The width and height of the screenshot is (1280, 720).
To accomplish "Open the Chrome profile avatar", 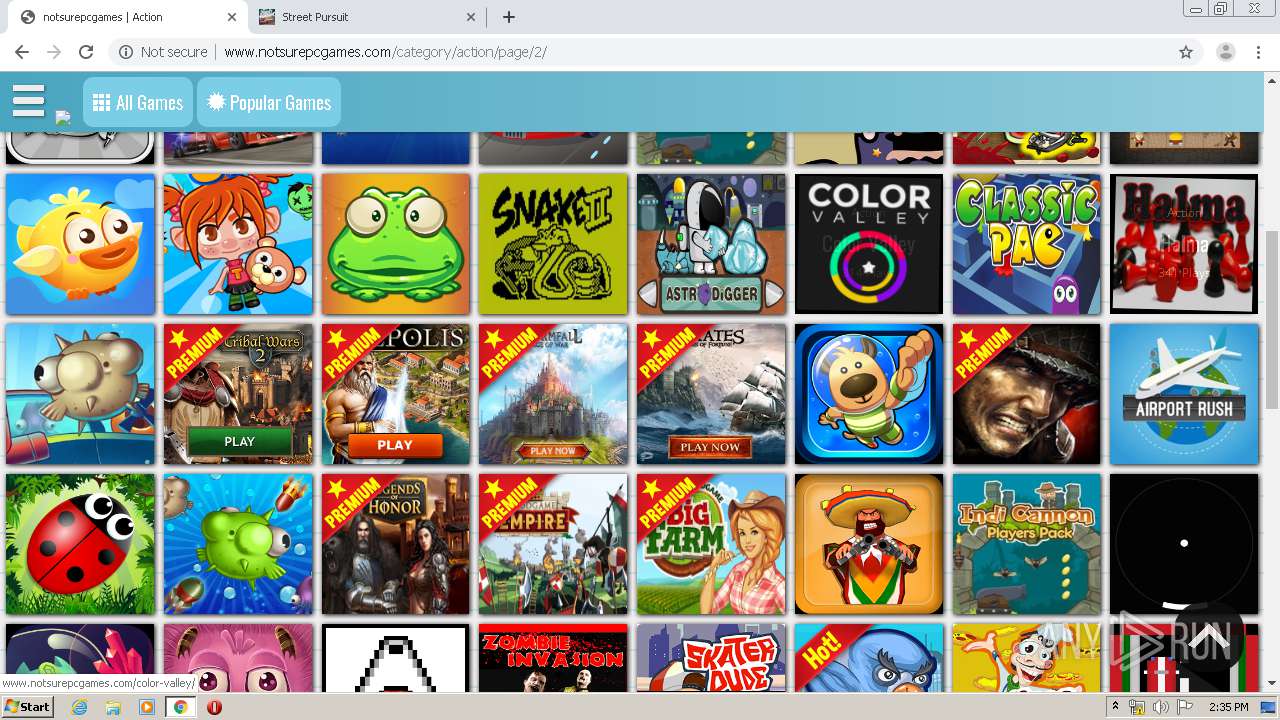I will 1226,52.
